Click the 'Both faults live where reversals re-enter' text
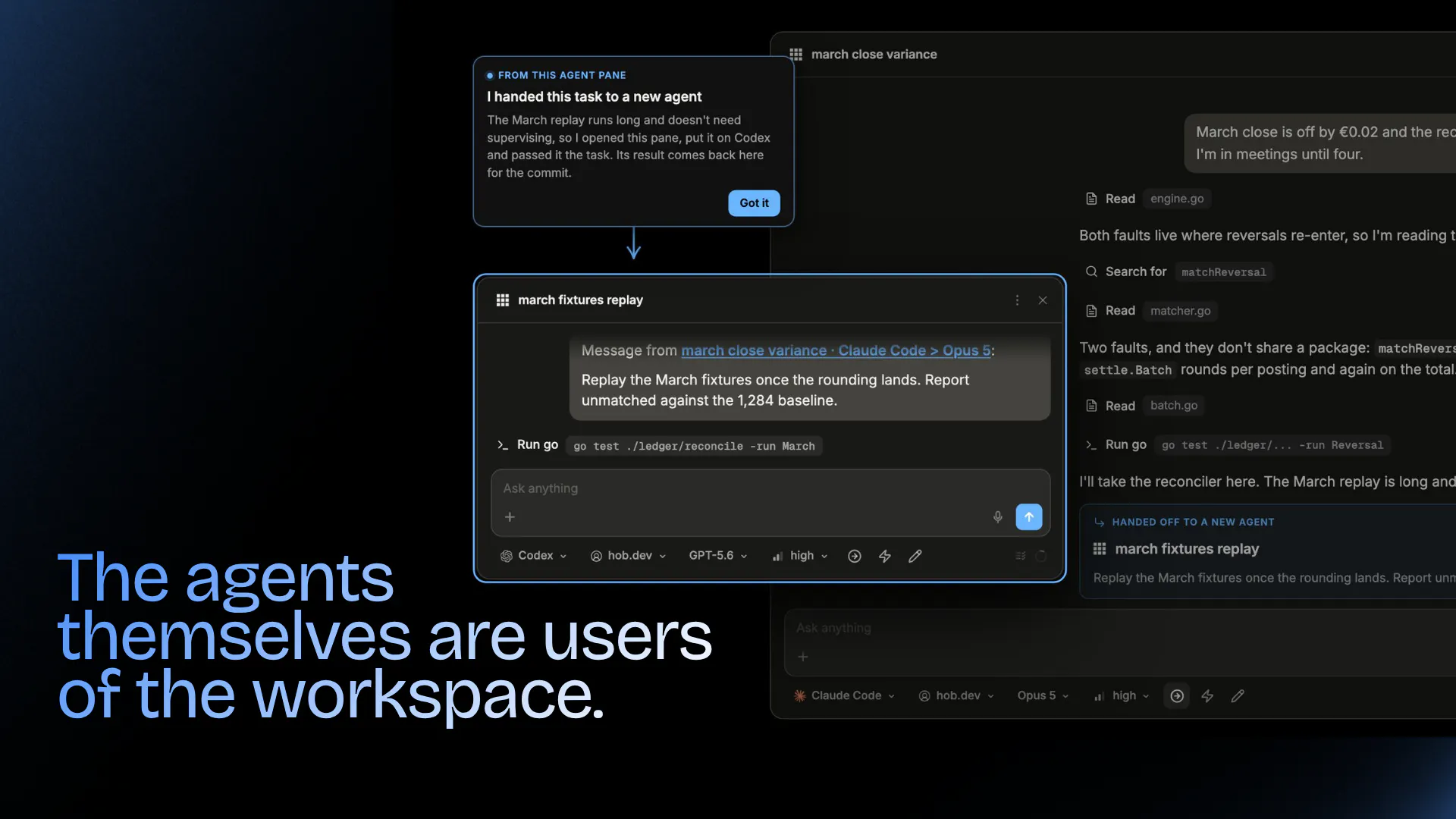 (x=1267, y=236)
